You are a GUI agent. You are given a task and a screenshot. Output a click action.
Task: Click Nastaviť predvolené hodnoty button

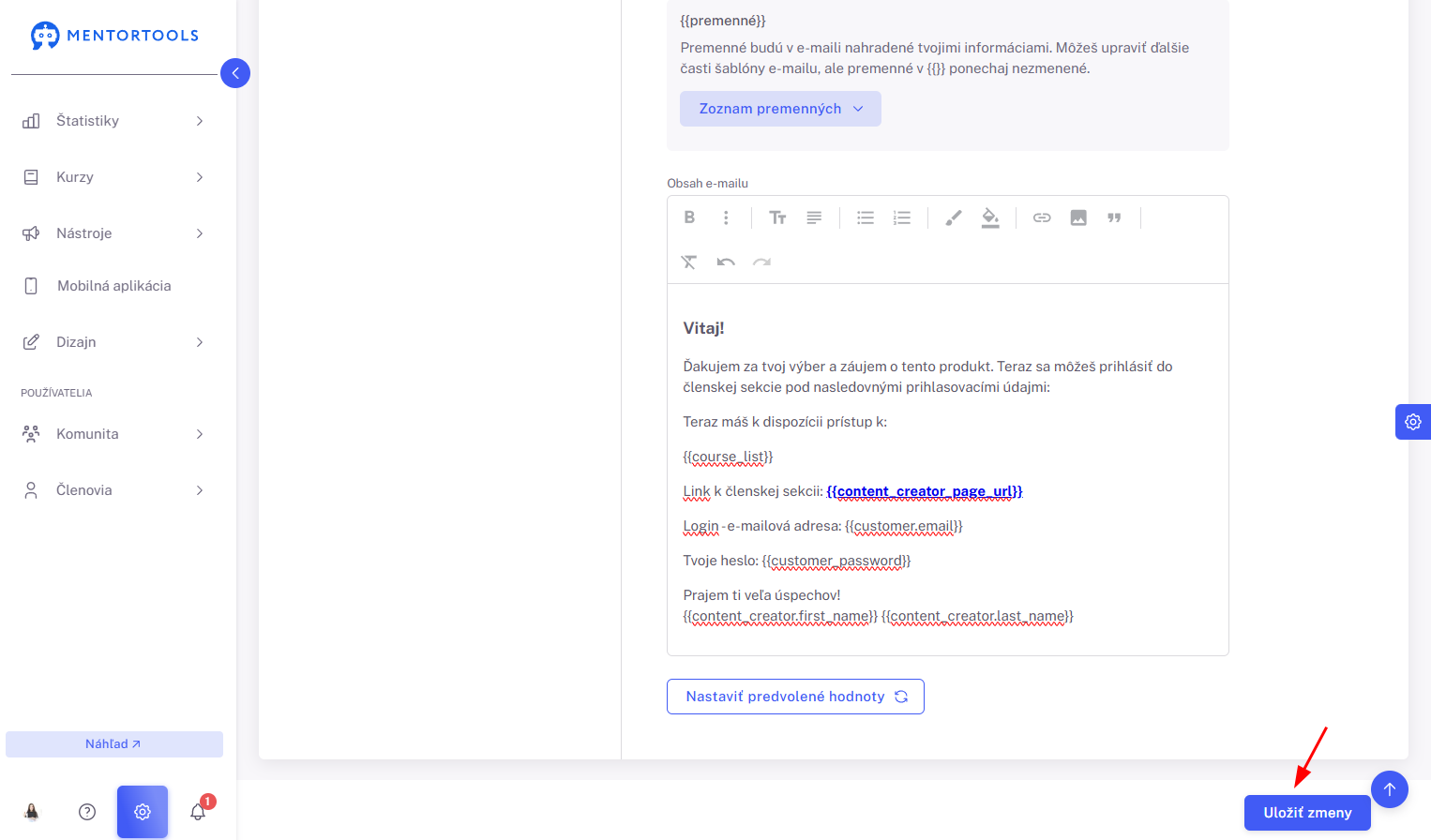pos(795,697)
